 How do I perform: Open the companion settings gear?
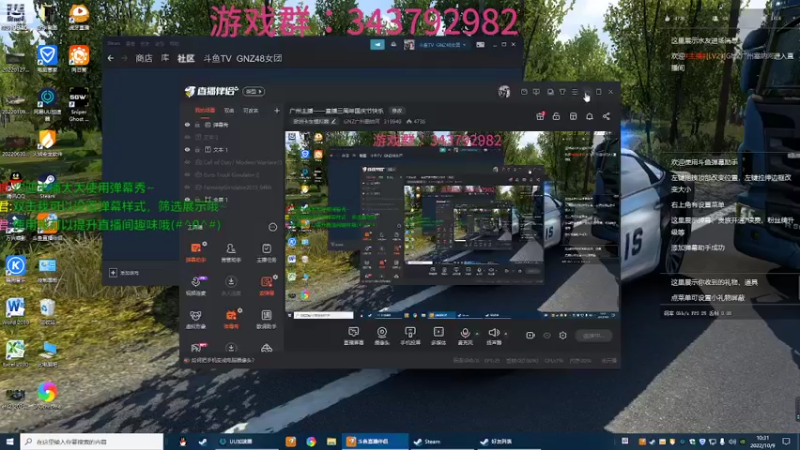(x=563, y=335)
